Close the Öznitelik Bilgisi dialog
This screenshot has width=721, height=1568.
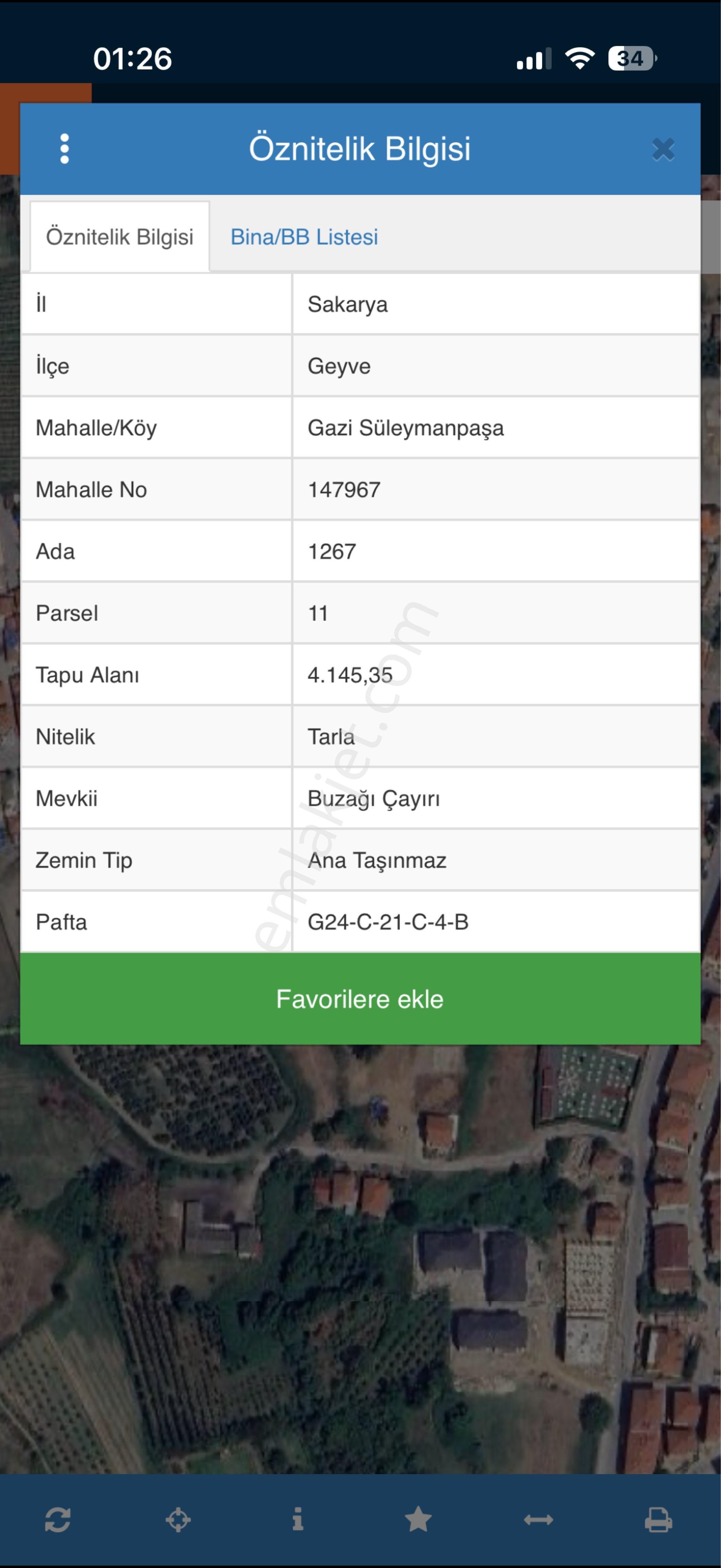click(x=663, y=149)
